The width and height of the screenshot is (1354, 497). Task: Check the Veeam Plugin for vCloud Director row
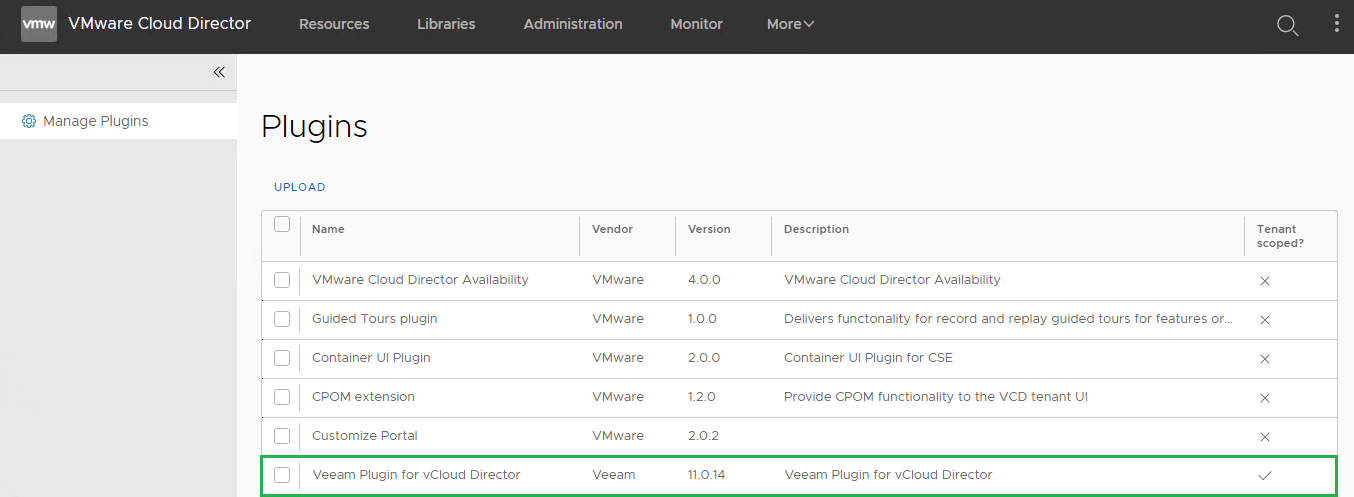[282, 475]
